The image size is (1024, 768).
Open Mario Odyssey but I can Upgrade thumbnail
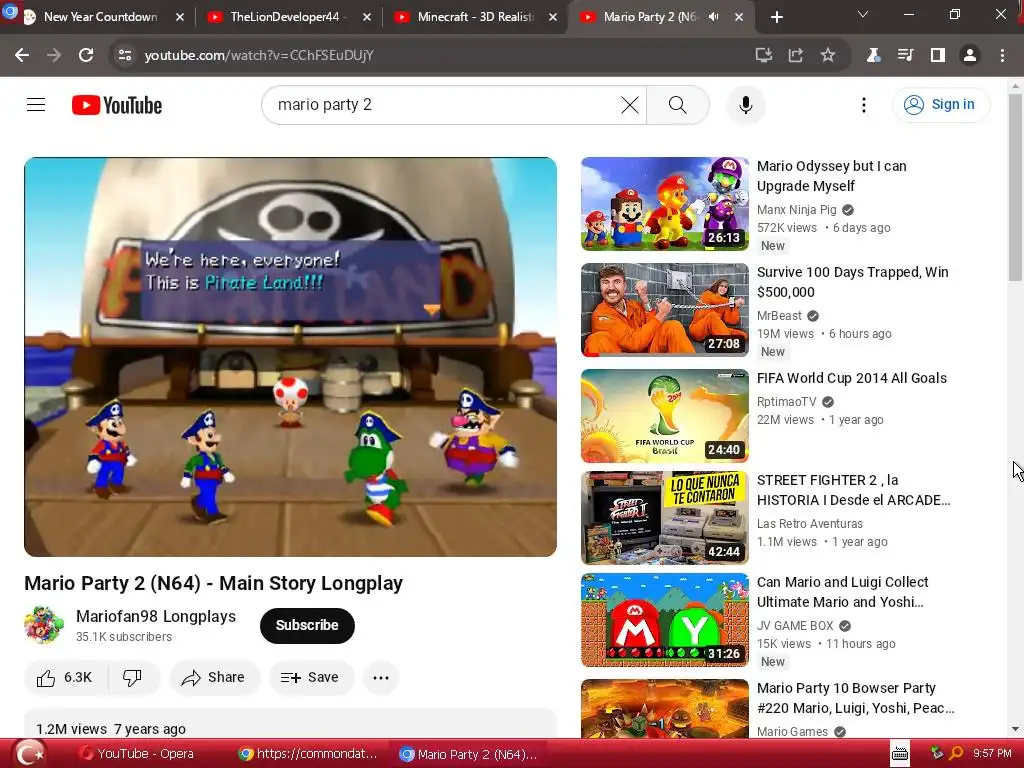coord(665,204)
